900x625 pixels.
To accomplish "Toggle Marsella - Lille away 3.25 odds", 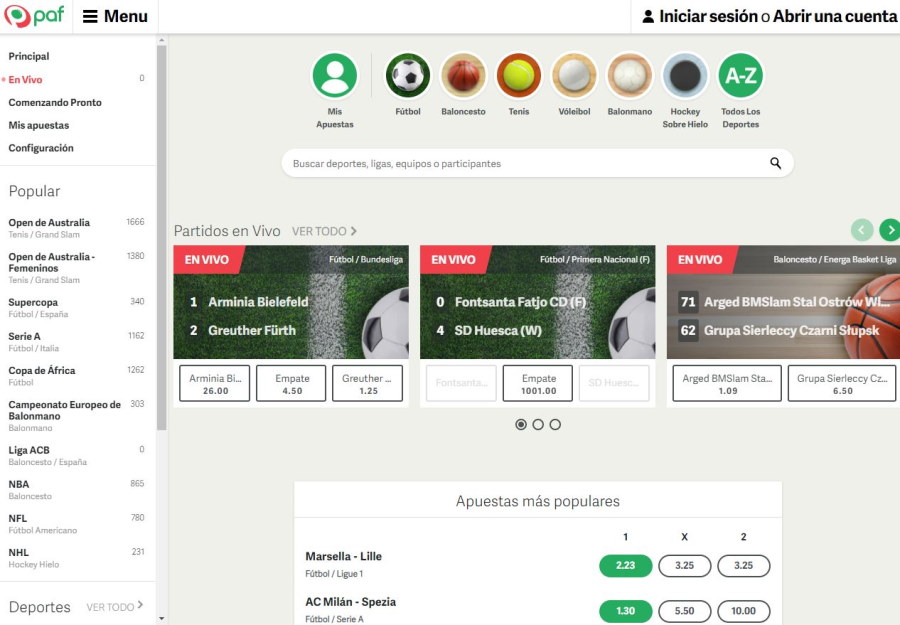I will click(744, 565).
